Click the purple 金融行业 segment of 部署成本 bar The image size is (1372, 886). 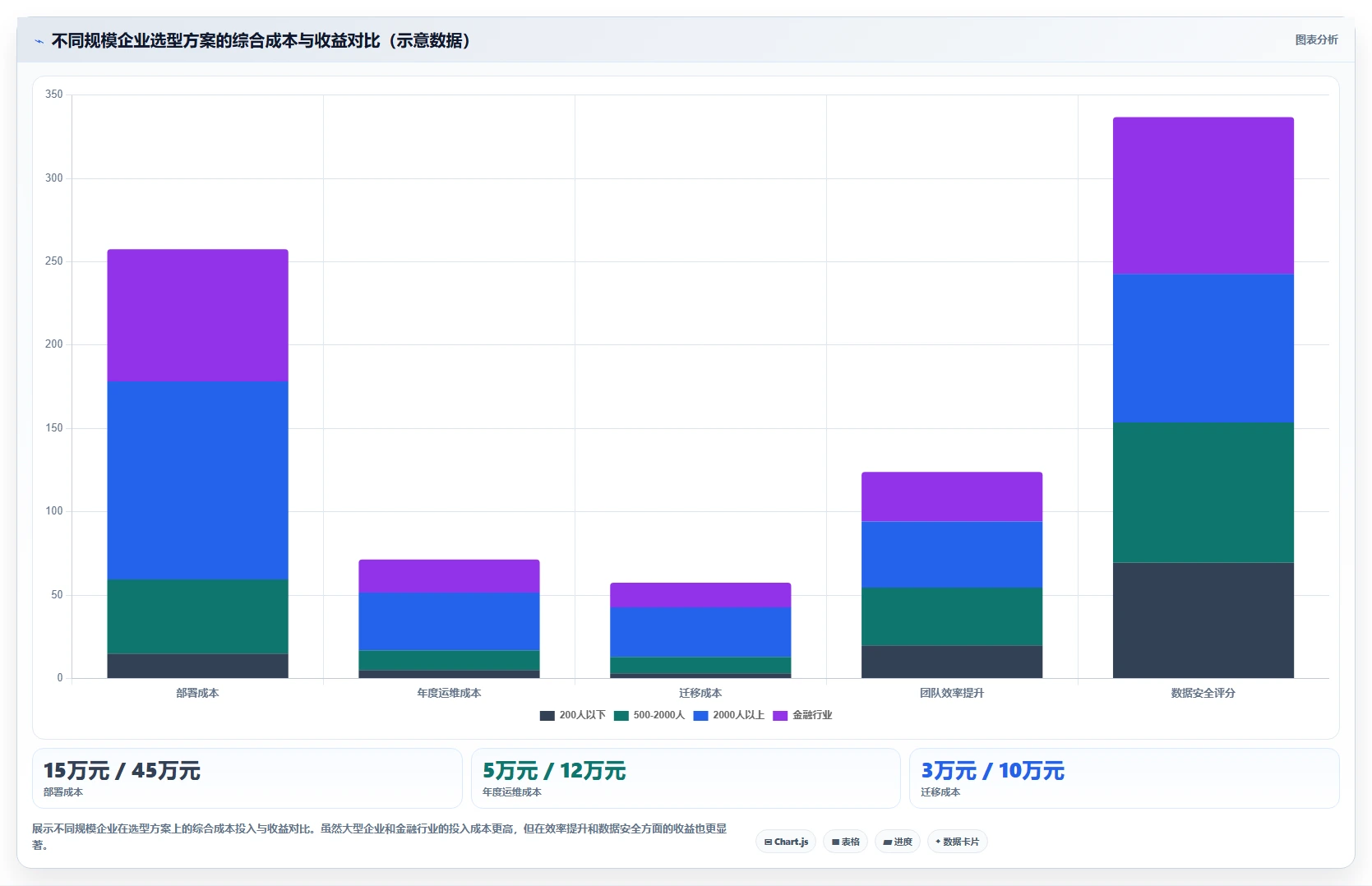(x=197, y=316)
